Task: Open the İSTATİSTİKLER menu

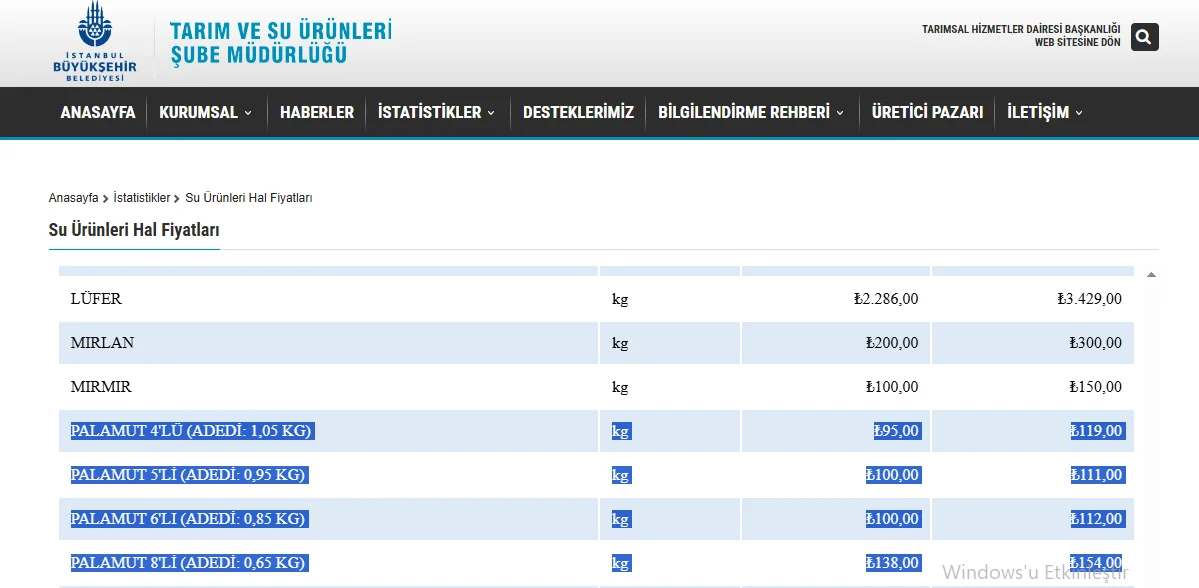Action: pos(430,112)
